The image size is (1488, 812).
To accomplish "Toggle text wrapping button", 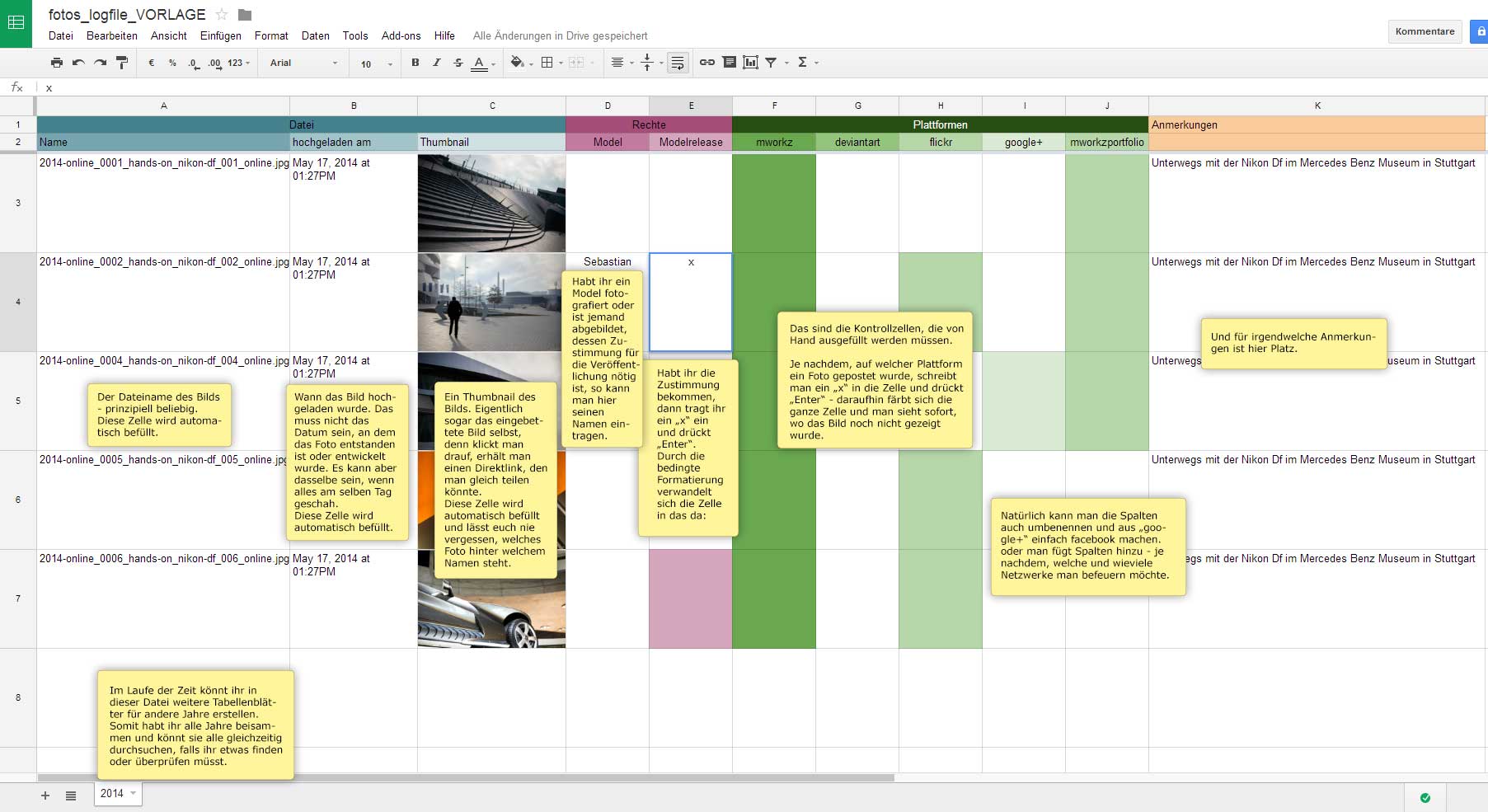I will point(678,63).
